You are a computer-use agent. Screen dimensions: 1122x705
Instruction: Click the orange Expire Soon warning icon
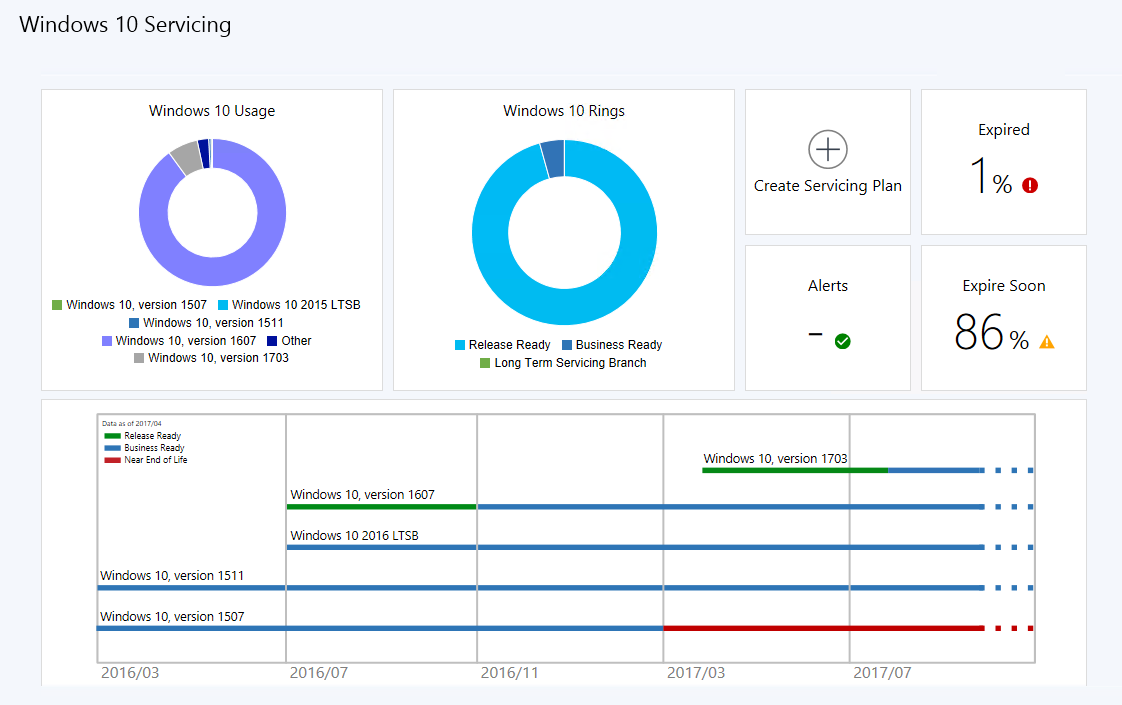1047,341
